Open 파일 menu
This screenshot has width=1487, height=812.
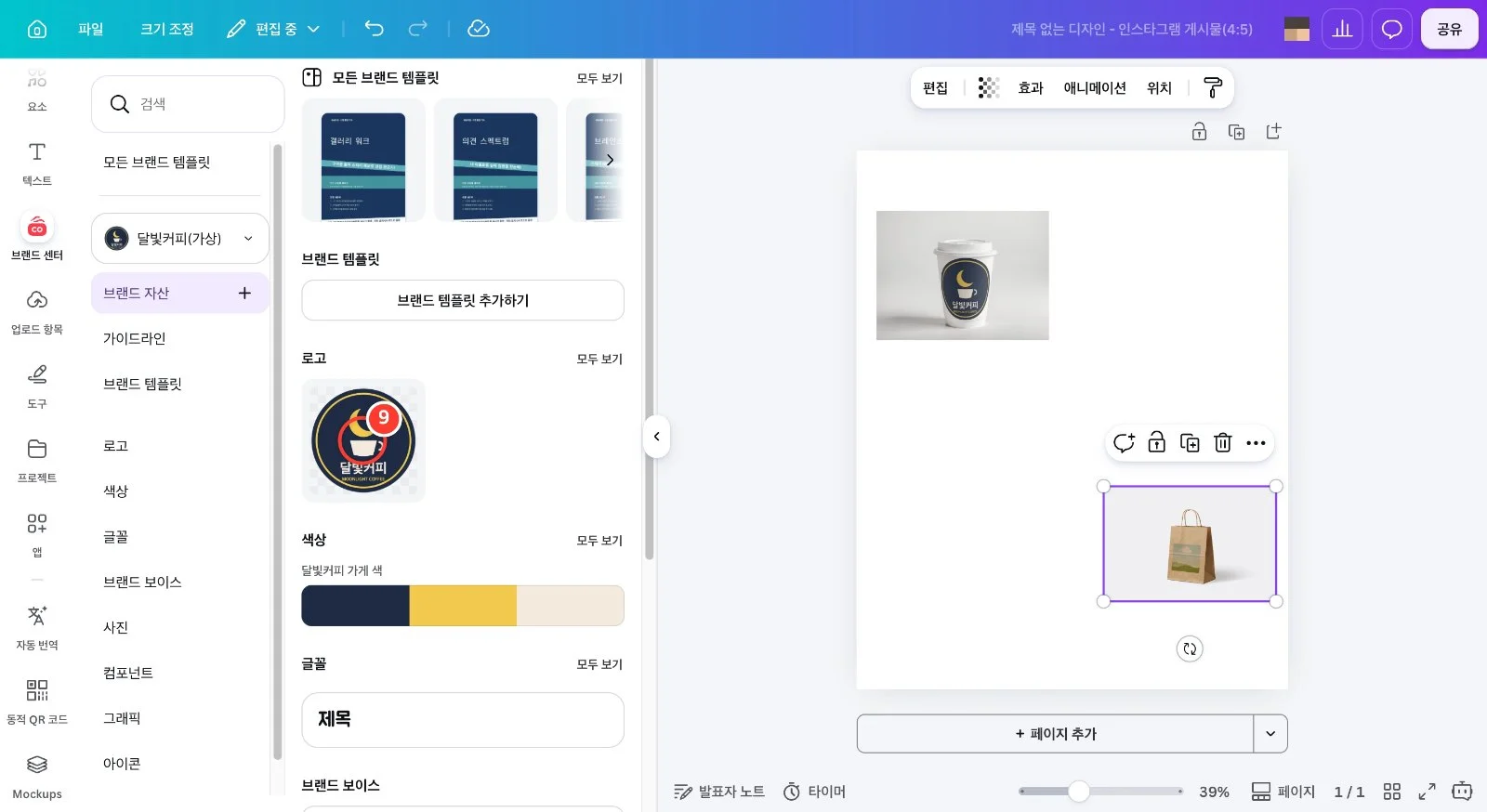91,29
